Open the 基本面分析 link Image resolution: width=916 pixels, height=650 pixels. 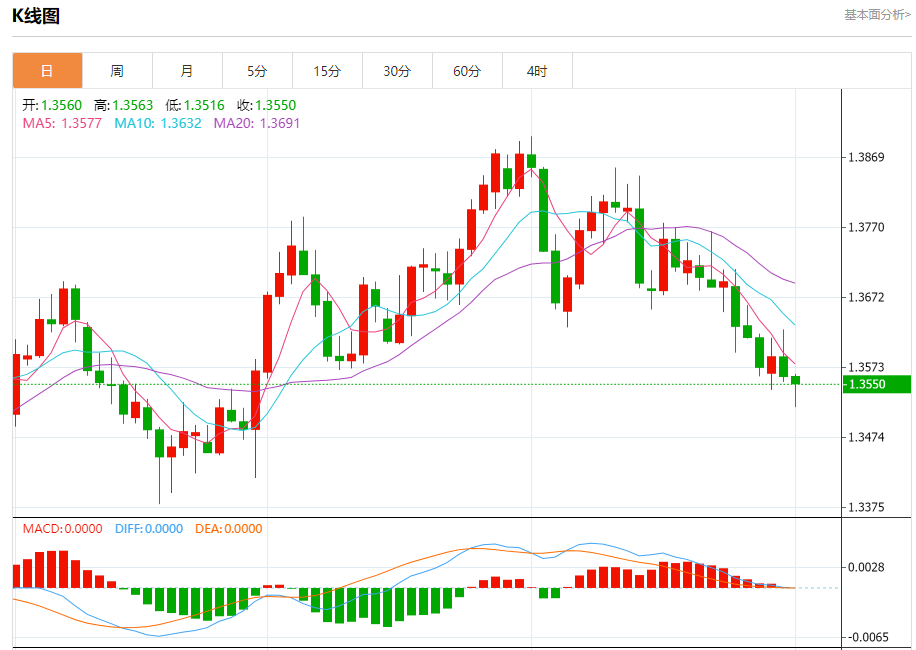pos(877,15)
